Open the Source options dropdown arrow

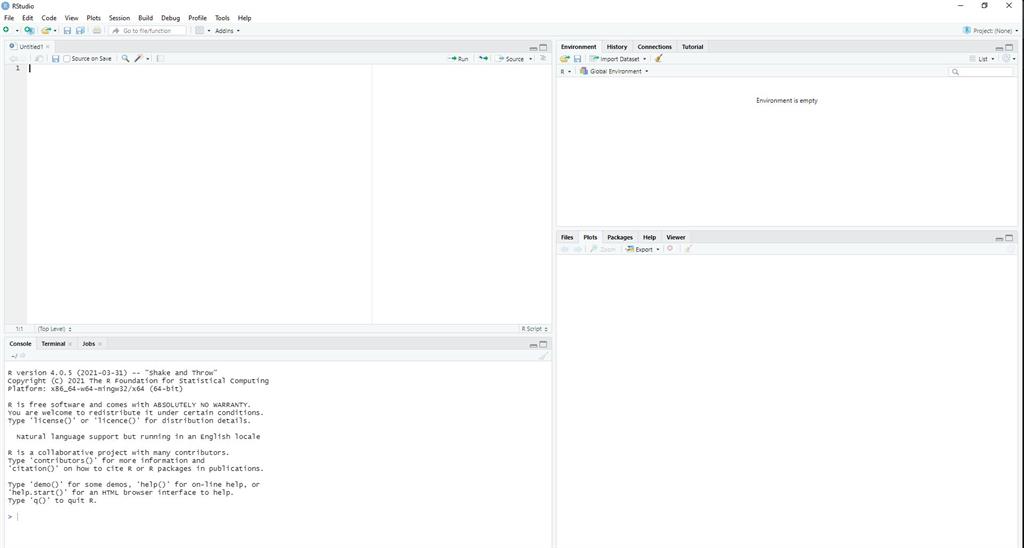click(531, 59)
